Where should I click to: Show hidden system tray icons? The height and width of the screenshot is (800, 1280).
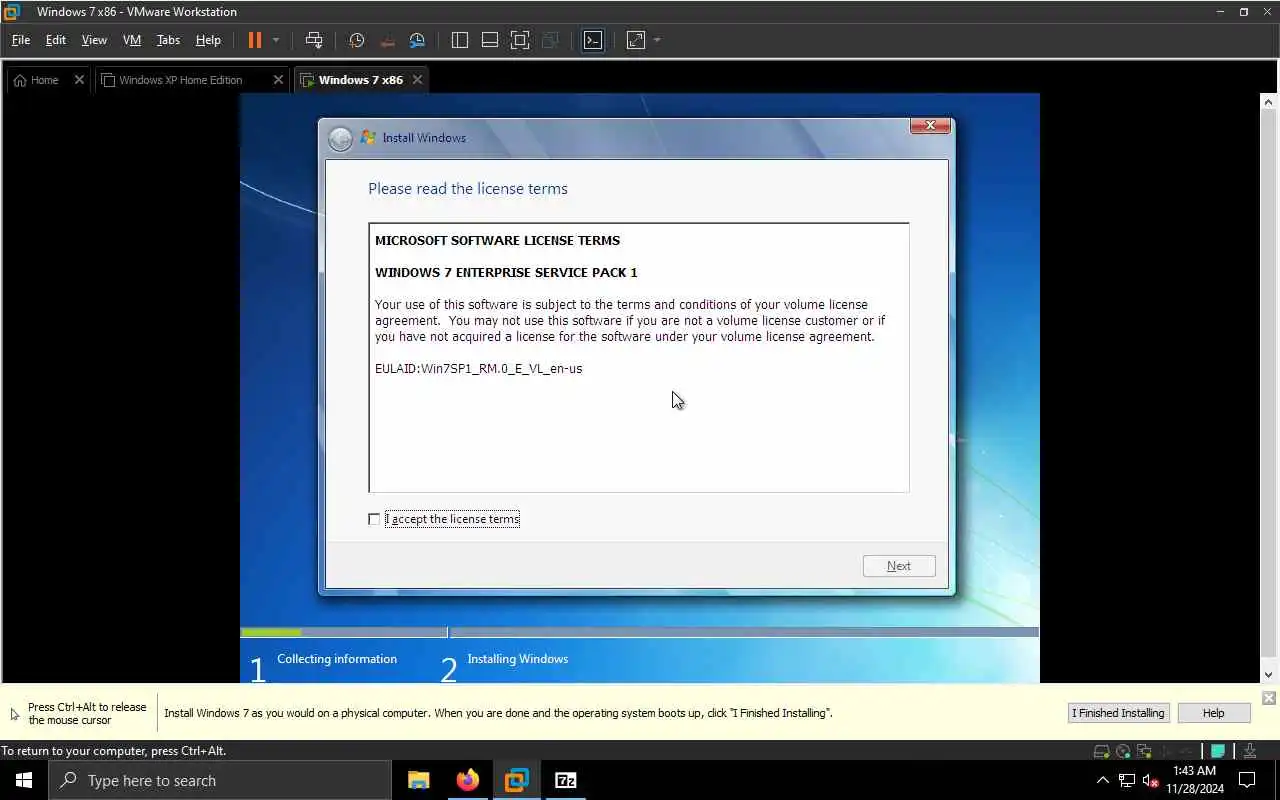(x=1102, y=780)
